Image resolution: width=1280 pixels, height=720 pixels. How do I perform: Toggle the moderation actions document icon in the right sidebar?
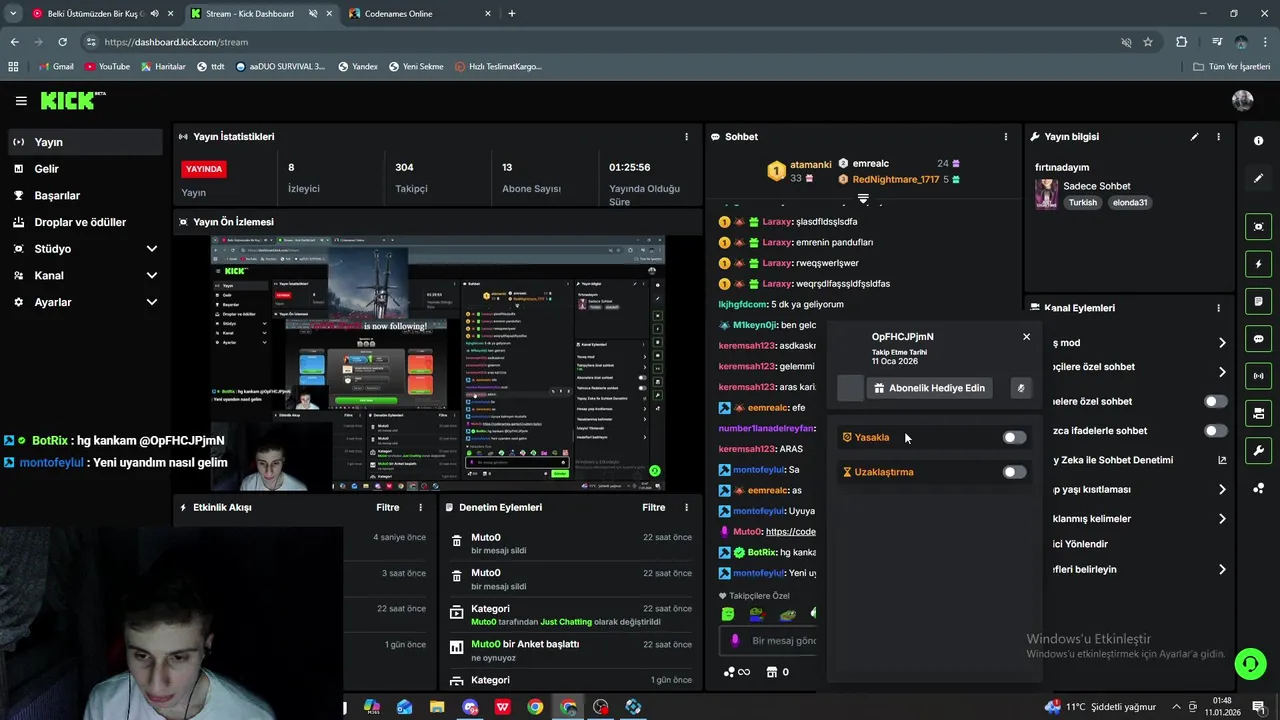click(1258, 301)
